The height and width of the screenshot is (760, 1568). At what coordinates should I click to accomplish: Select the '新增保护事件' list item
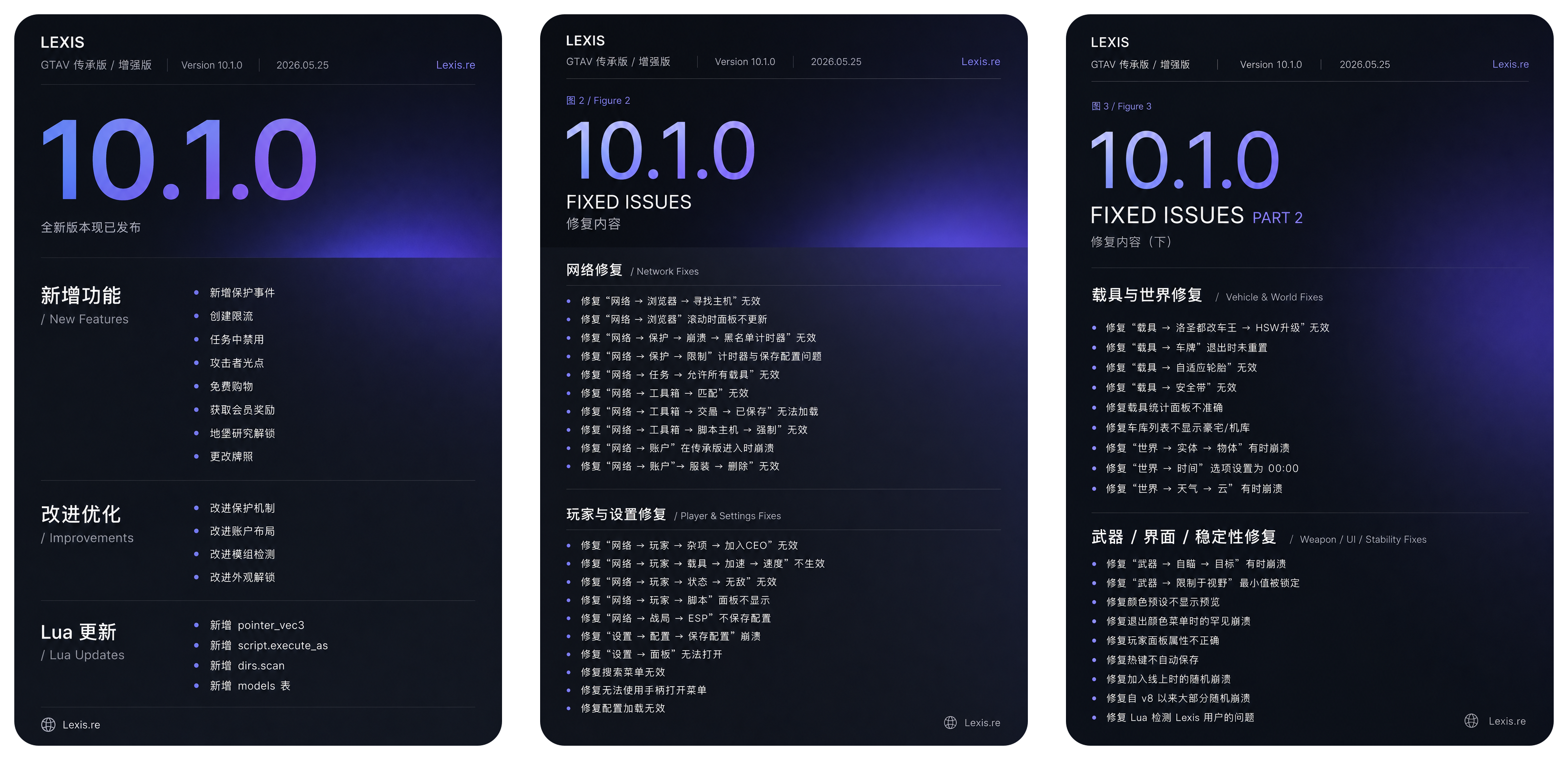tap(242, 293)
